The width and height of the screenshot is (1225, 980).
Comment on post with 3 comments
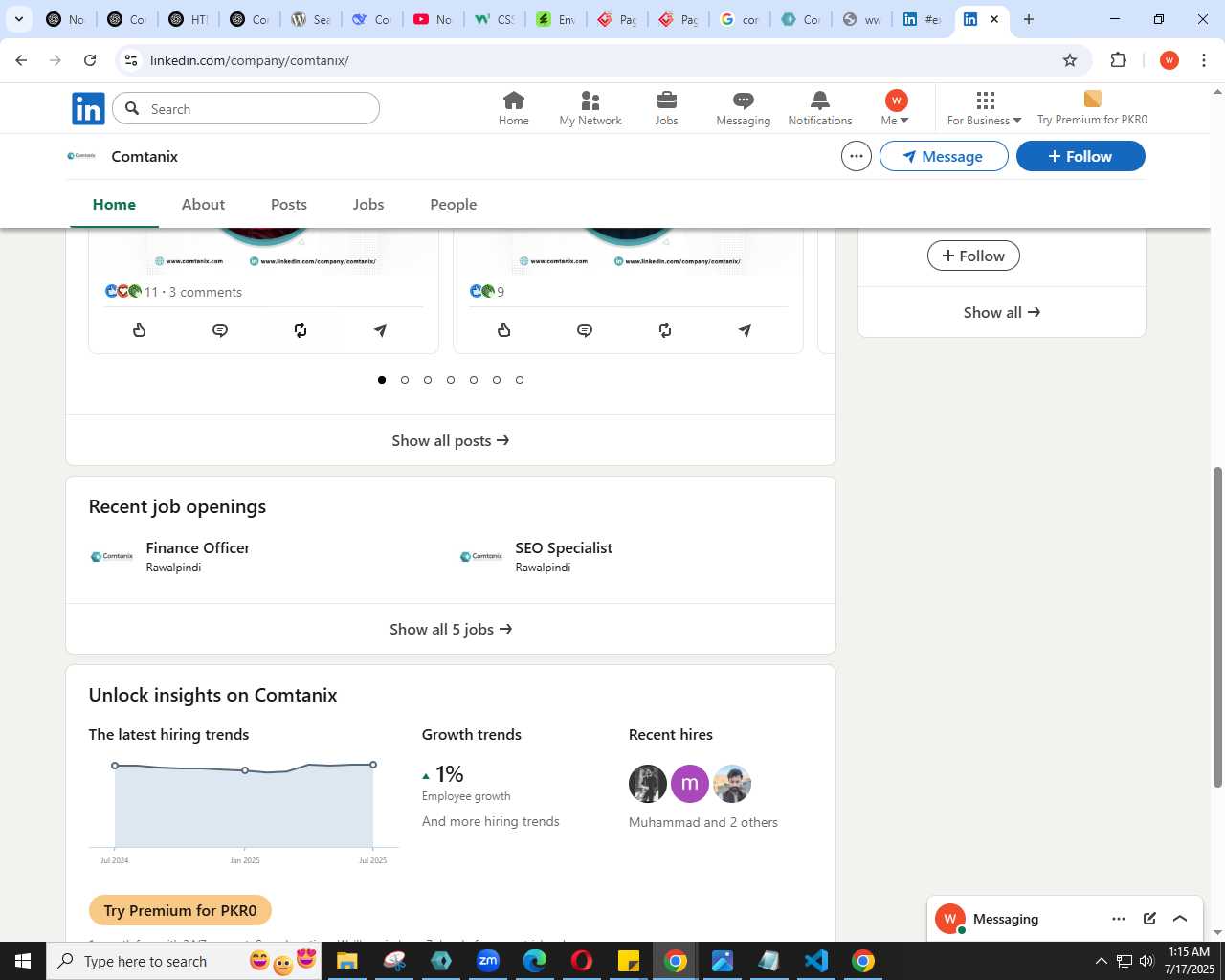coord(220,330)
